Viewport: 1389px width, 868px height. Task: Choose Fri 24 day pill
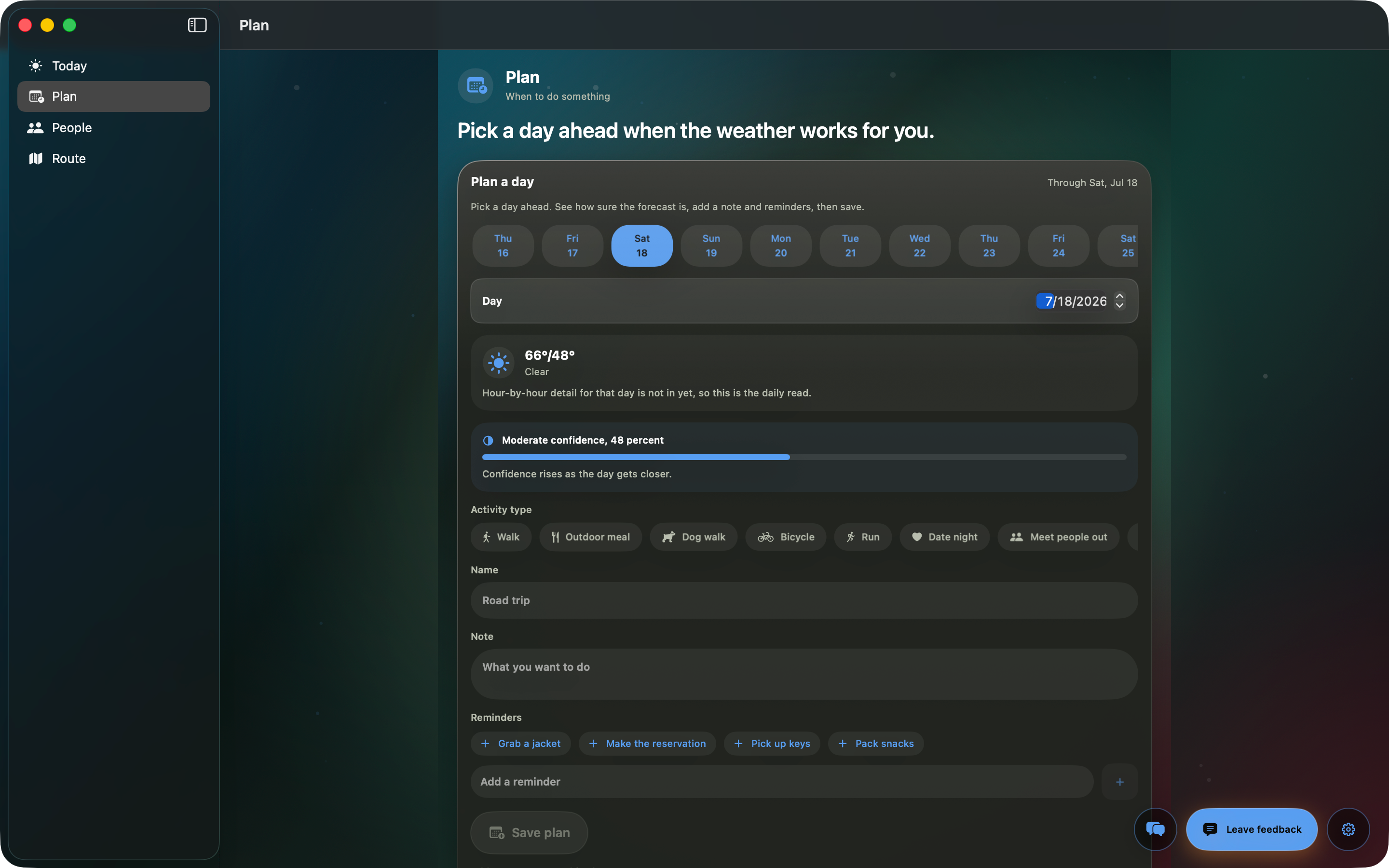[1059, 246]
